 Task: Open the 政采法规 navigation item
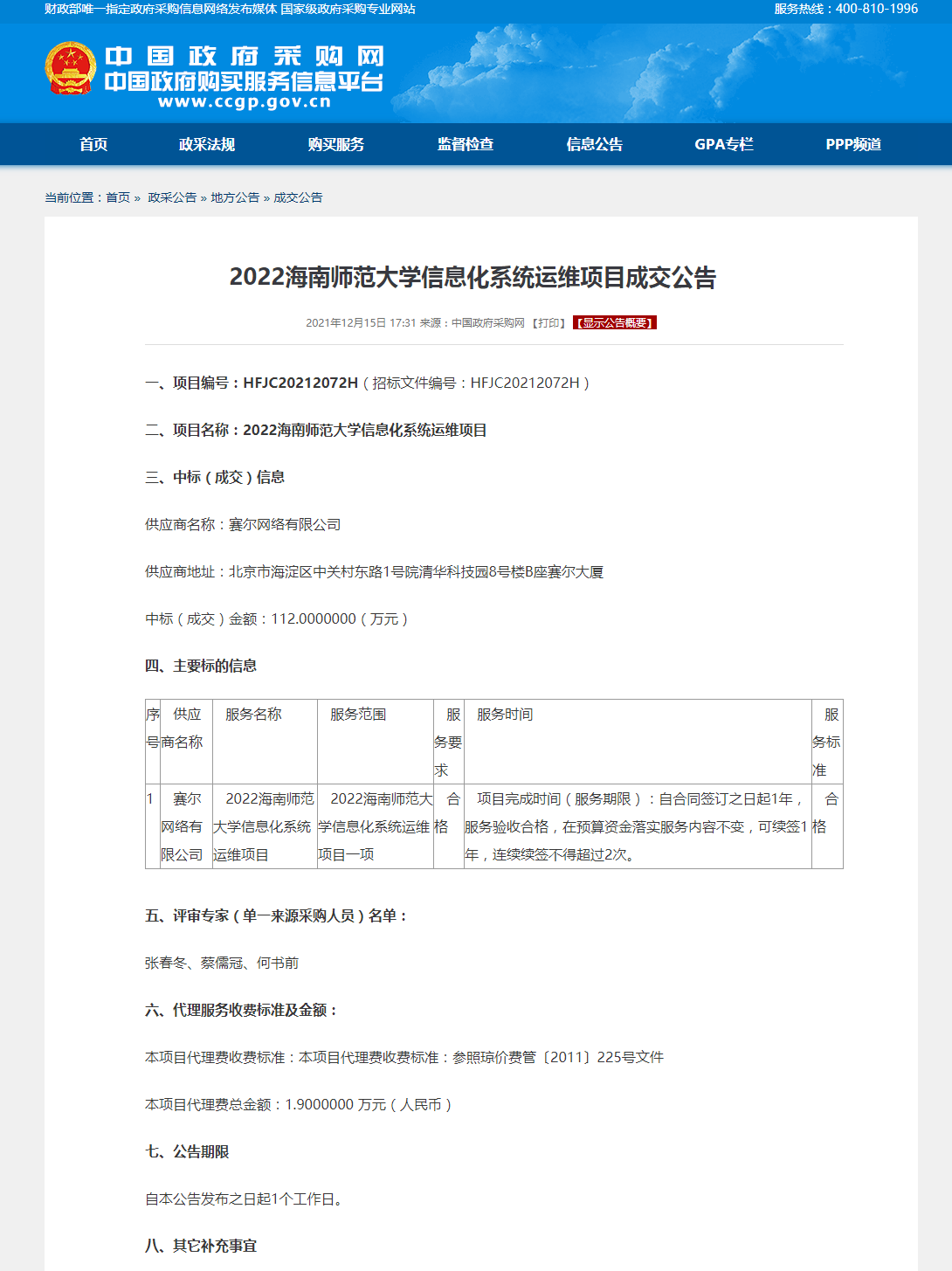[x=207, y=144]
